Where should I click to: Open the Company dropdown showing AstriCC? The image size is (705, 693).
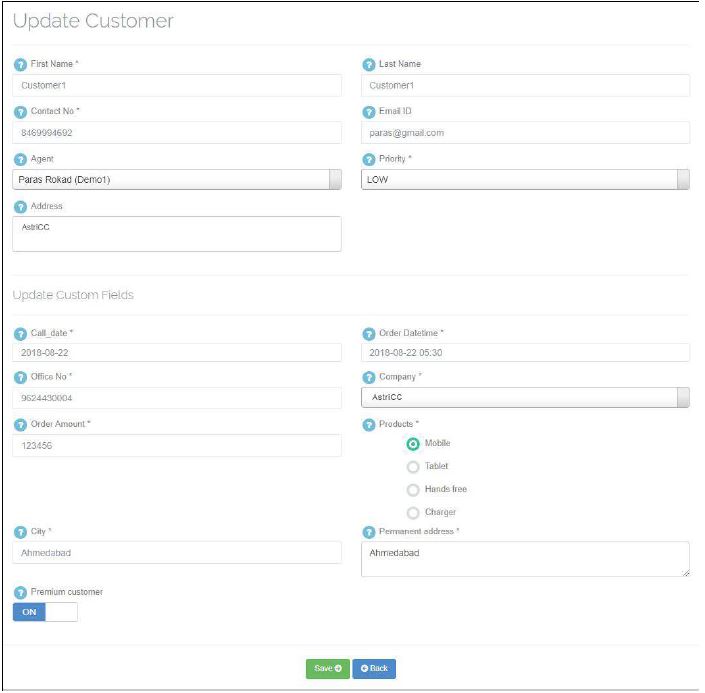(525, 398)
